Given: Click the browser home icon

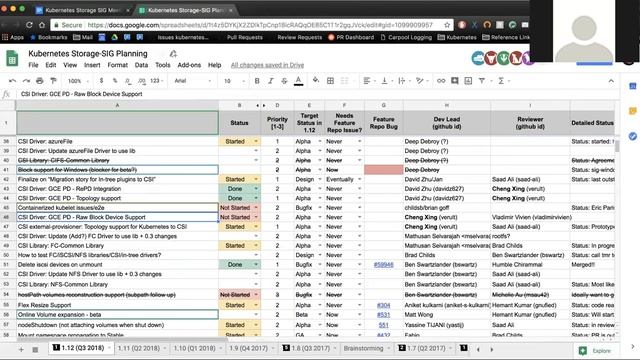Looking at the screenshot, I should point(42,25).
